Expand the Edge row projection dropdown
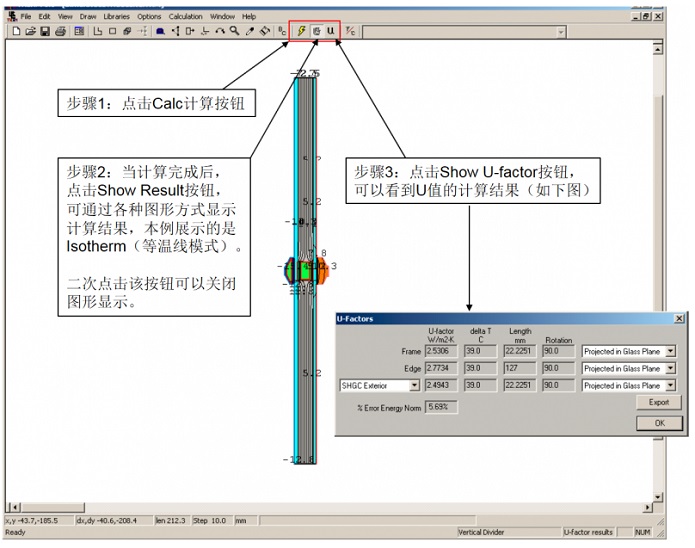This screenshot has height=548, width=695. pos(669,368)
